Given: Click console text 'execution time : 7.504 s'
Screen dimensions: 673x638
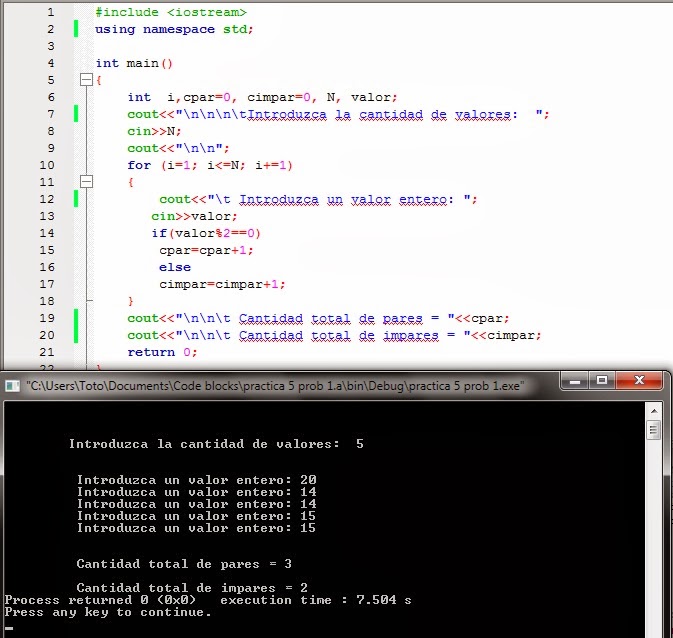Looking at the screenshot, I should tap(316, 600).
